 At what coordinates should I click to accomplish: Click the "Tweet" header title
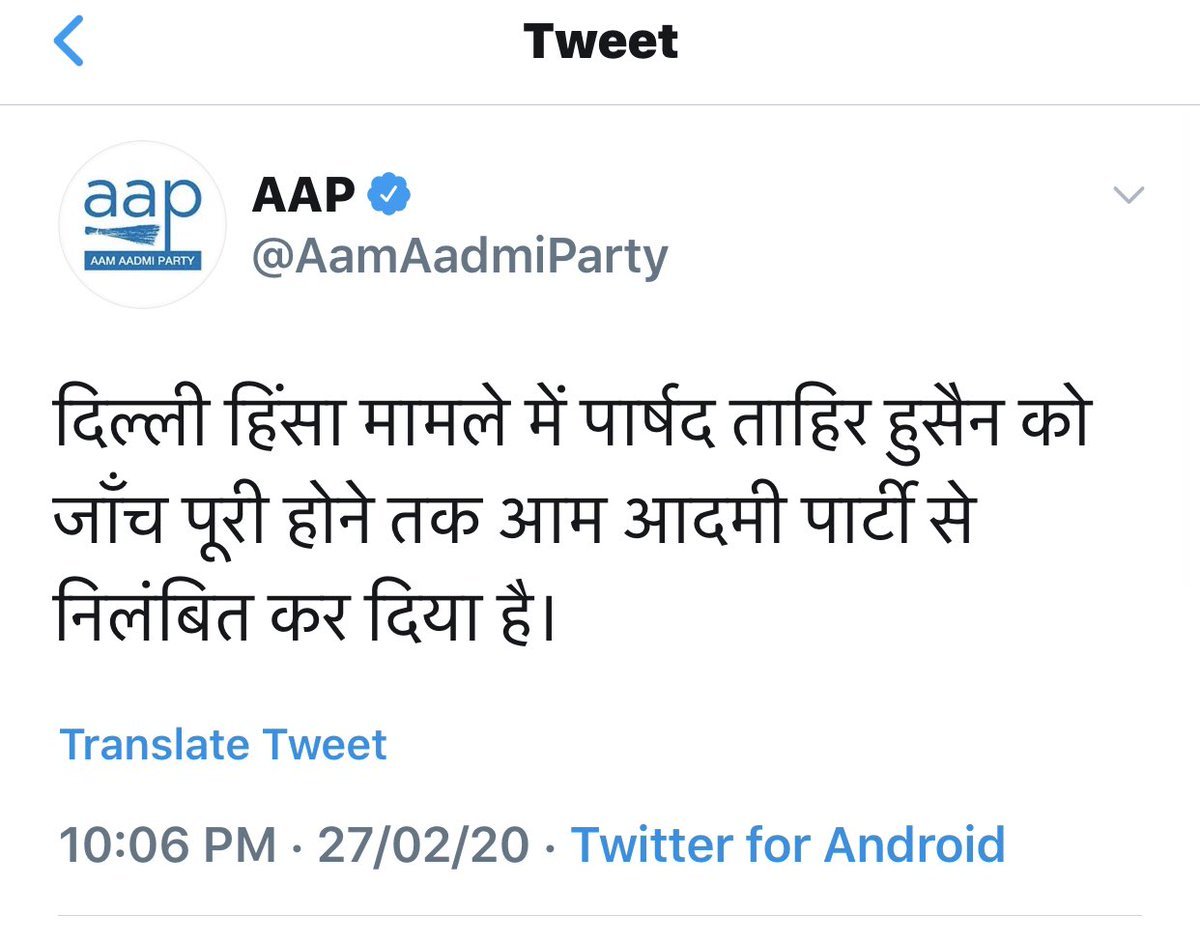click(600, 42)
